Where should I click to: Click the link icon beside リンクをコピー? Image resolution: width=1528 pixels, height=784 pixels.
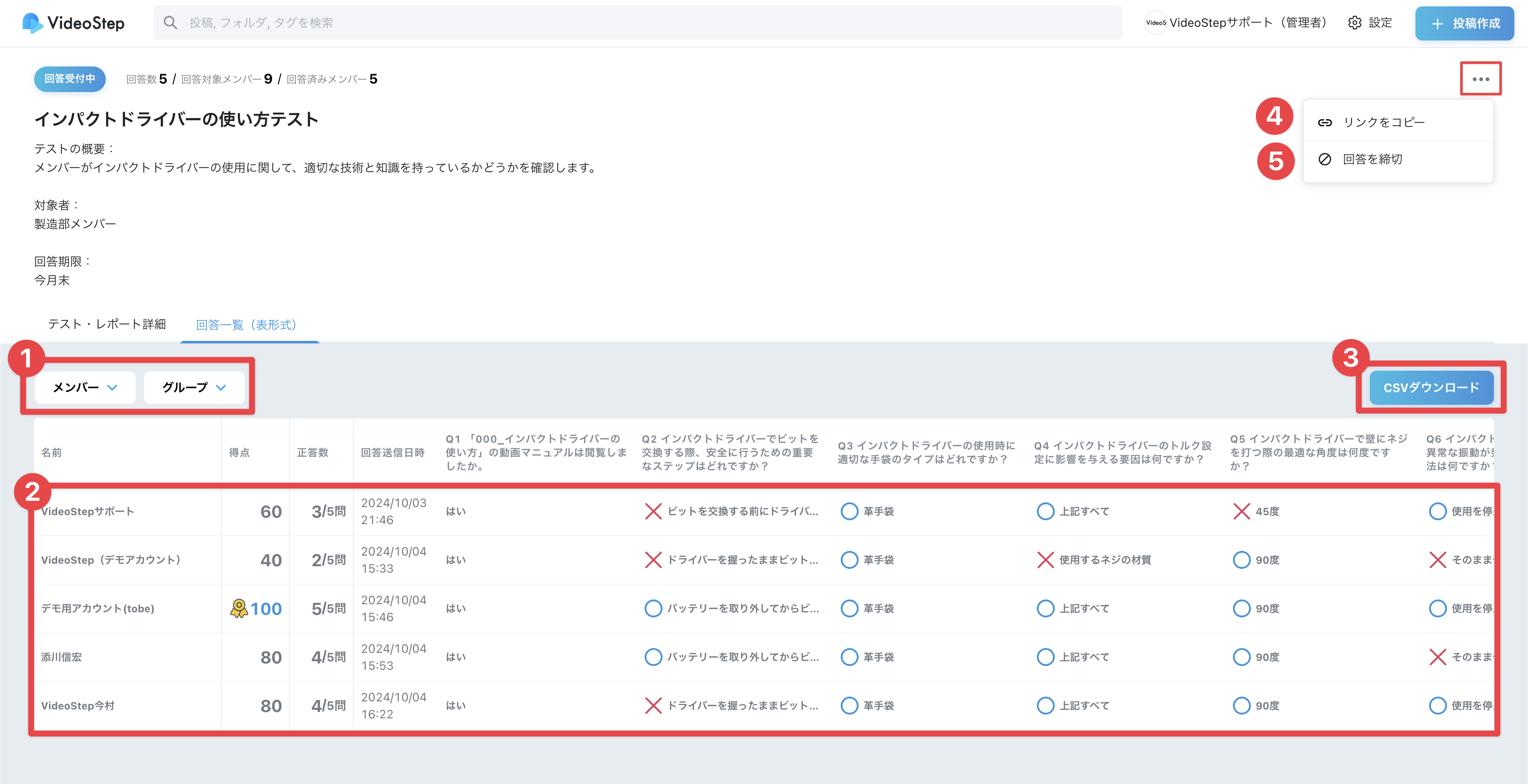tap(1325, 123)
